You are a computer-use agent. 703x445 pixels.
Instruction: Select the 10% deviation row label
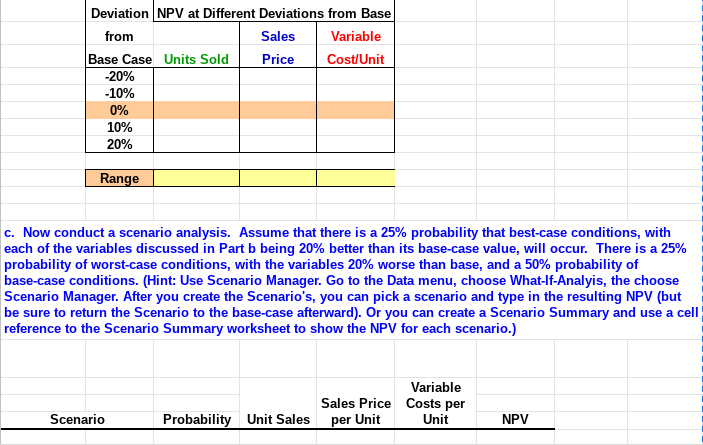tap(119, 128)
